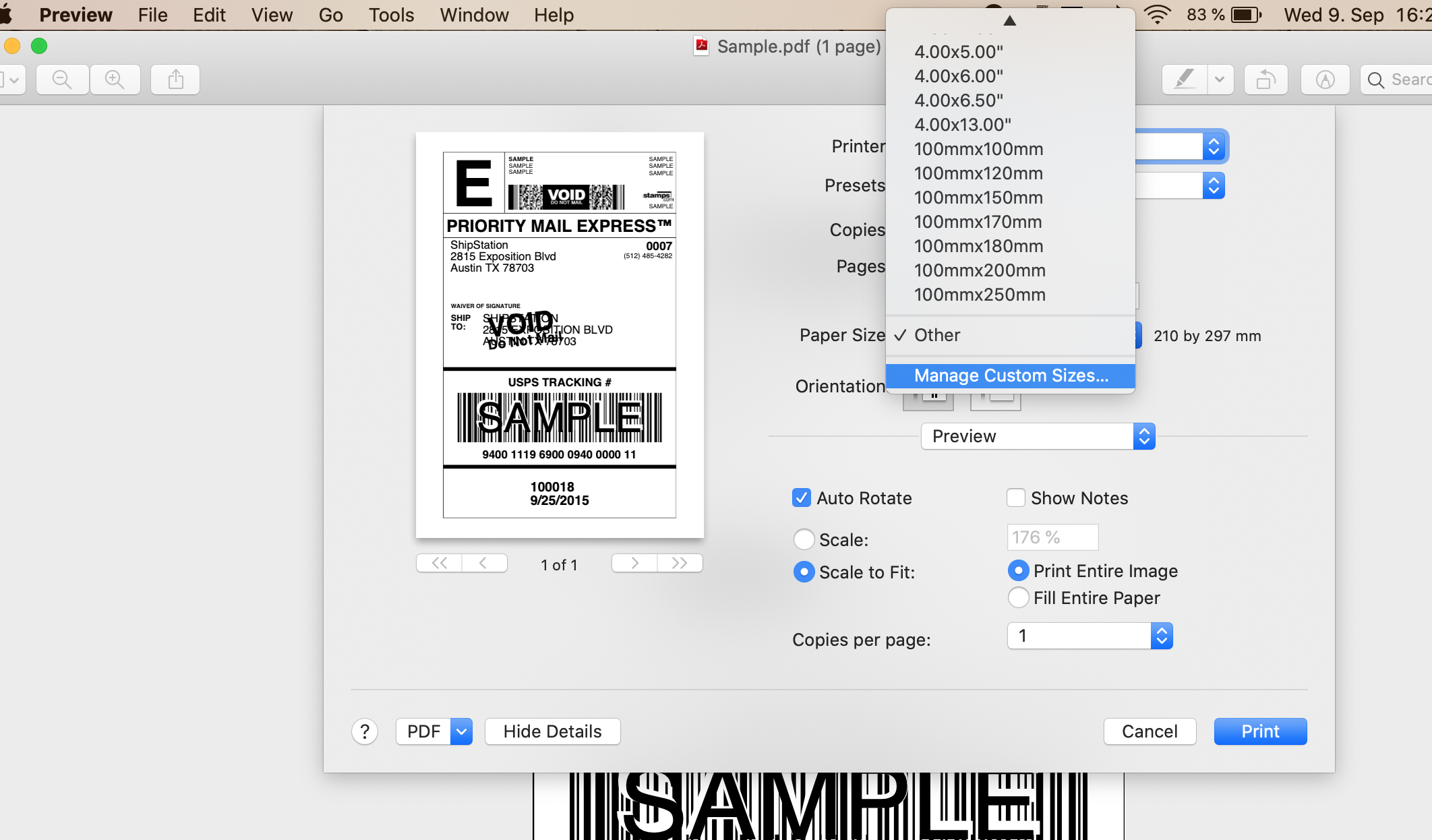Open the Markup toolbox icon

1325,80
